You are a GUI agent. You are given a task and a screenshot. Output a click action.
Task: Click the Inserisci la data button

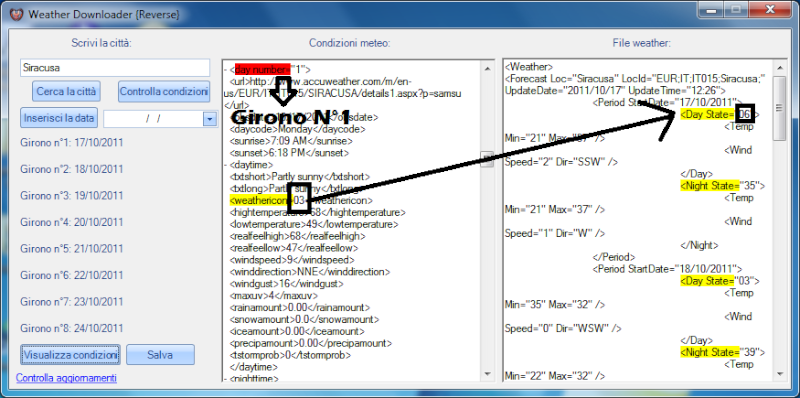click(58, 118)
